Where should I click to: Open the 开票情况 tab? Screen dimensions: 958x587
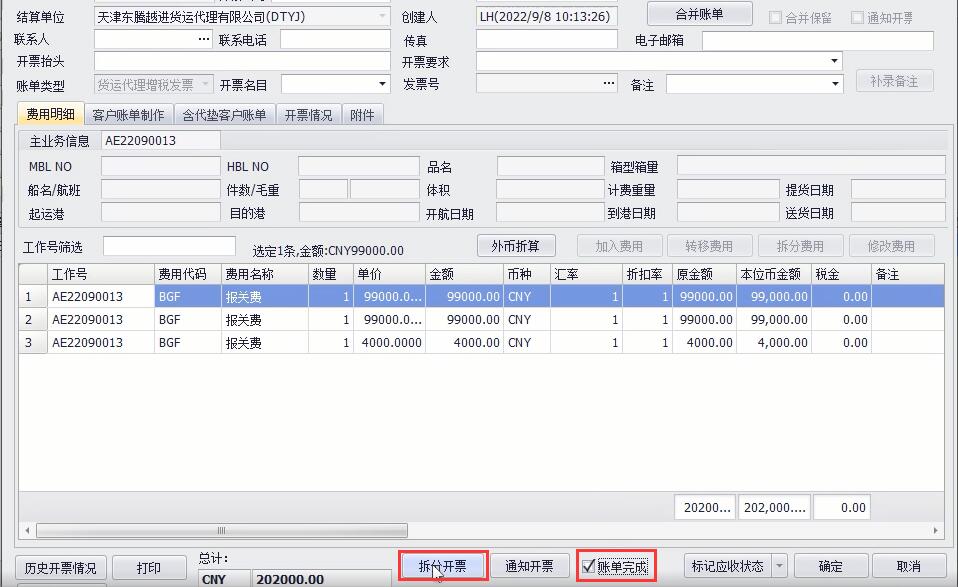tap(308, 115)
